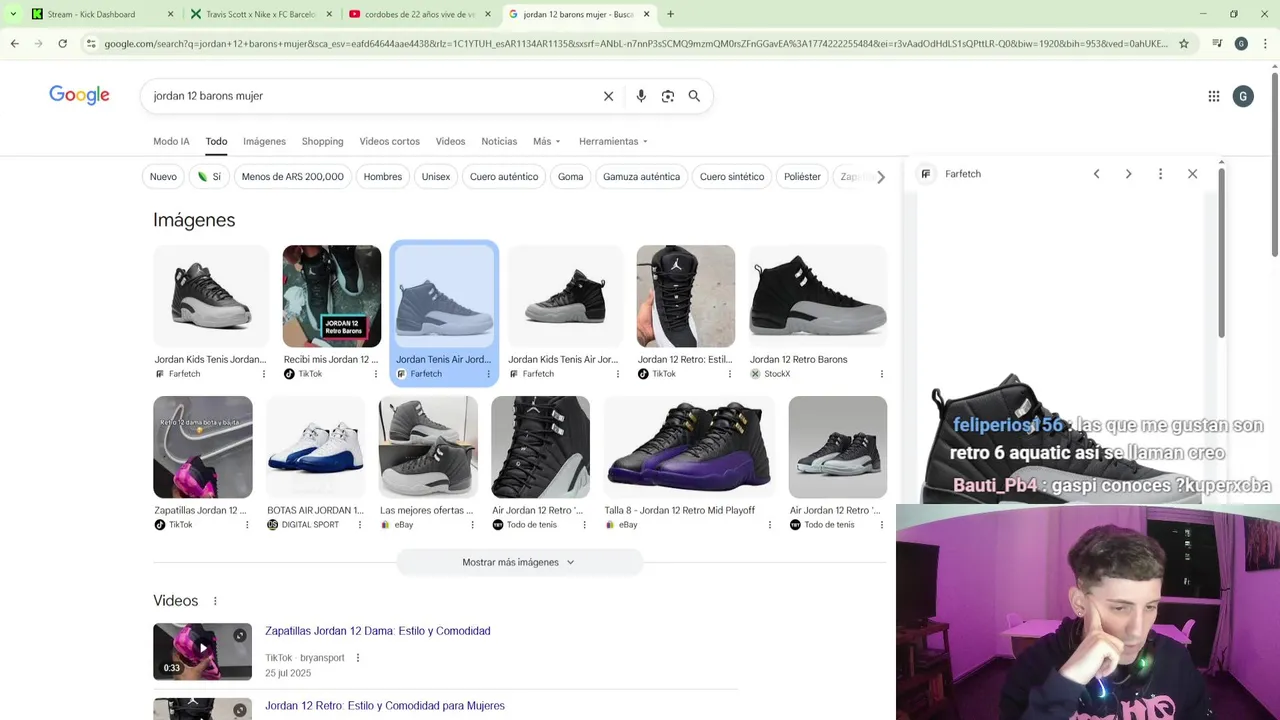Close the Stream - Kick Dashboard tab
Screen dimensions: 1280x720
170,14
